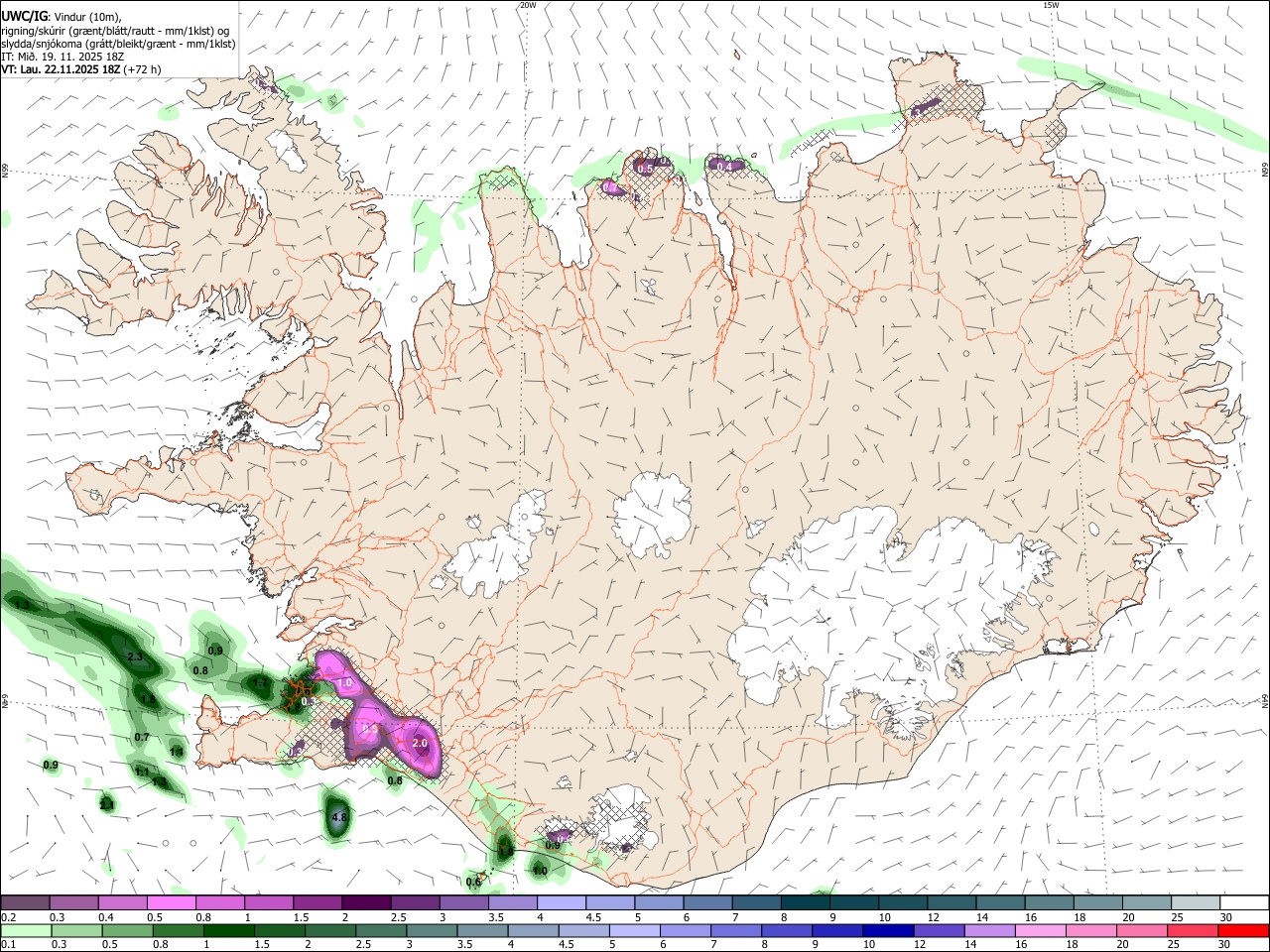Click the lavender swatch between 4 and 4.5, upper legend
1270x952 pixels.
click(x=562, y=902)
